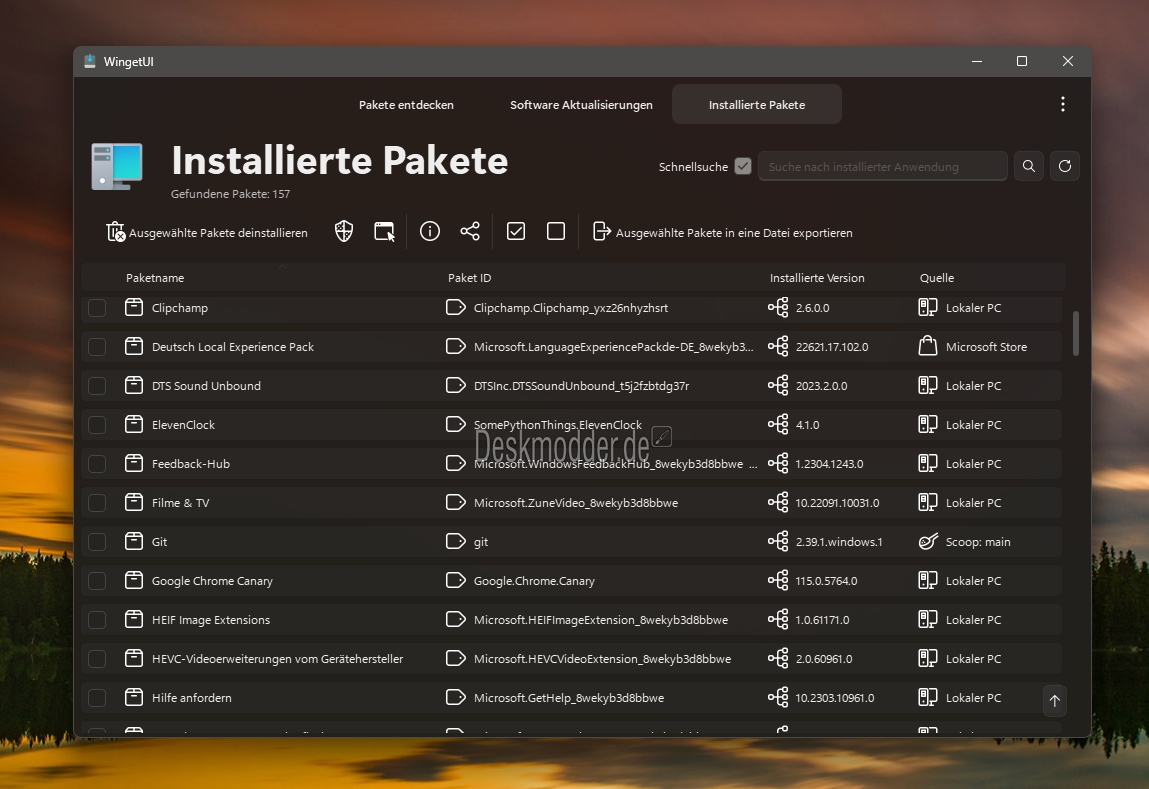Click the ID tag icon for Google.Chrome.Canary
The height and width of the screenshot is (789, 1149).
[x=456, y=580]
